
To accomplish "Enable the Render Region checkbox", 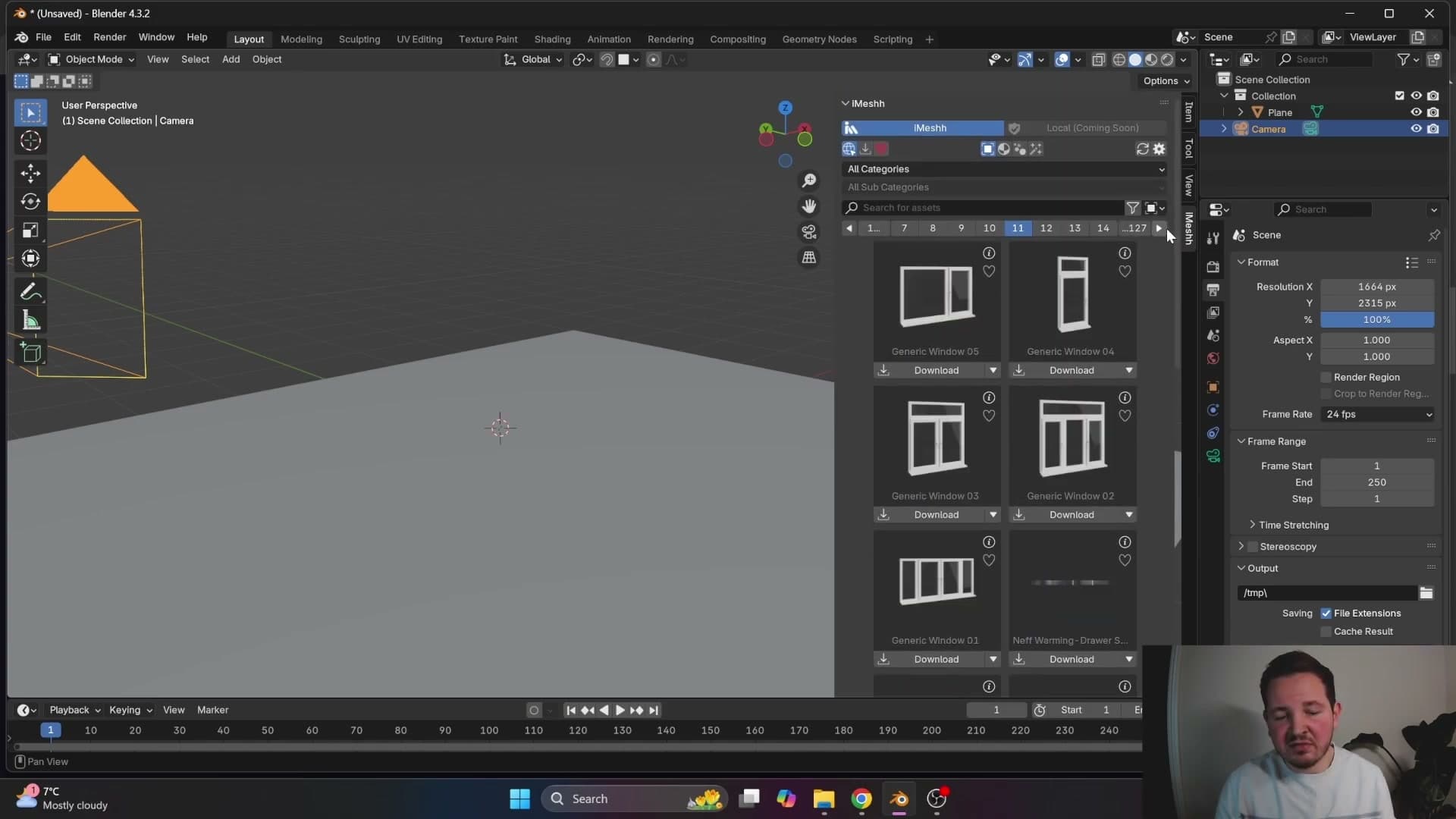I will [1326, 378].
